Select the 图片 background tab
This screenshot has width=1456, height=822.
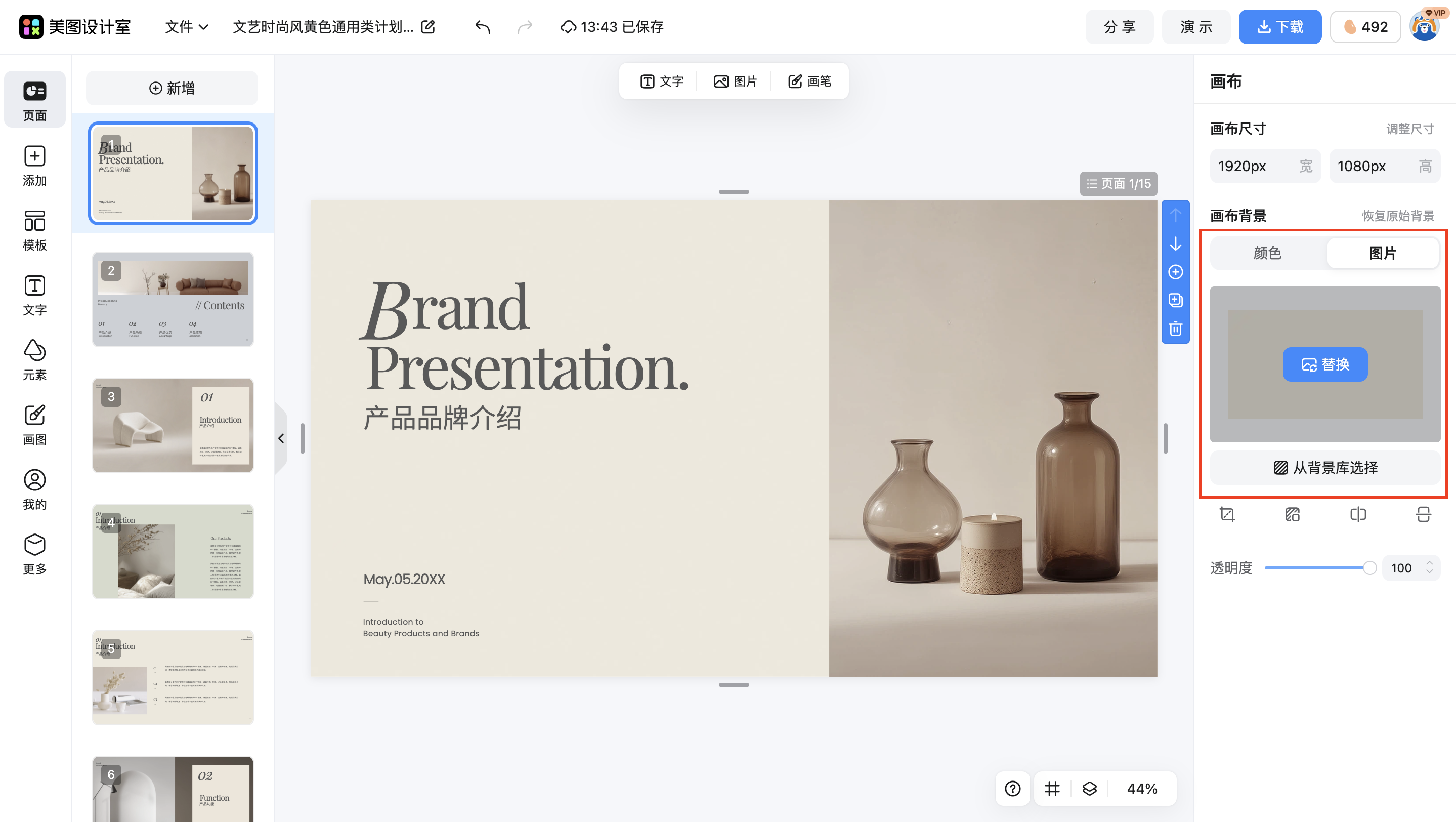1382,253
